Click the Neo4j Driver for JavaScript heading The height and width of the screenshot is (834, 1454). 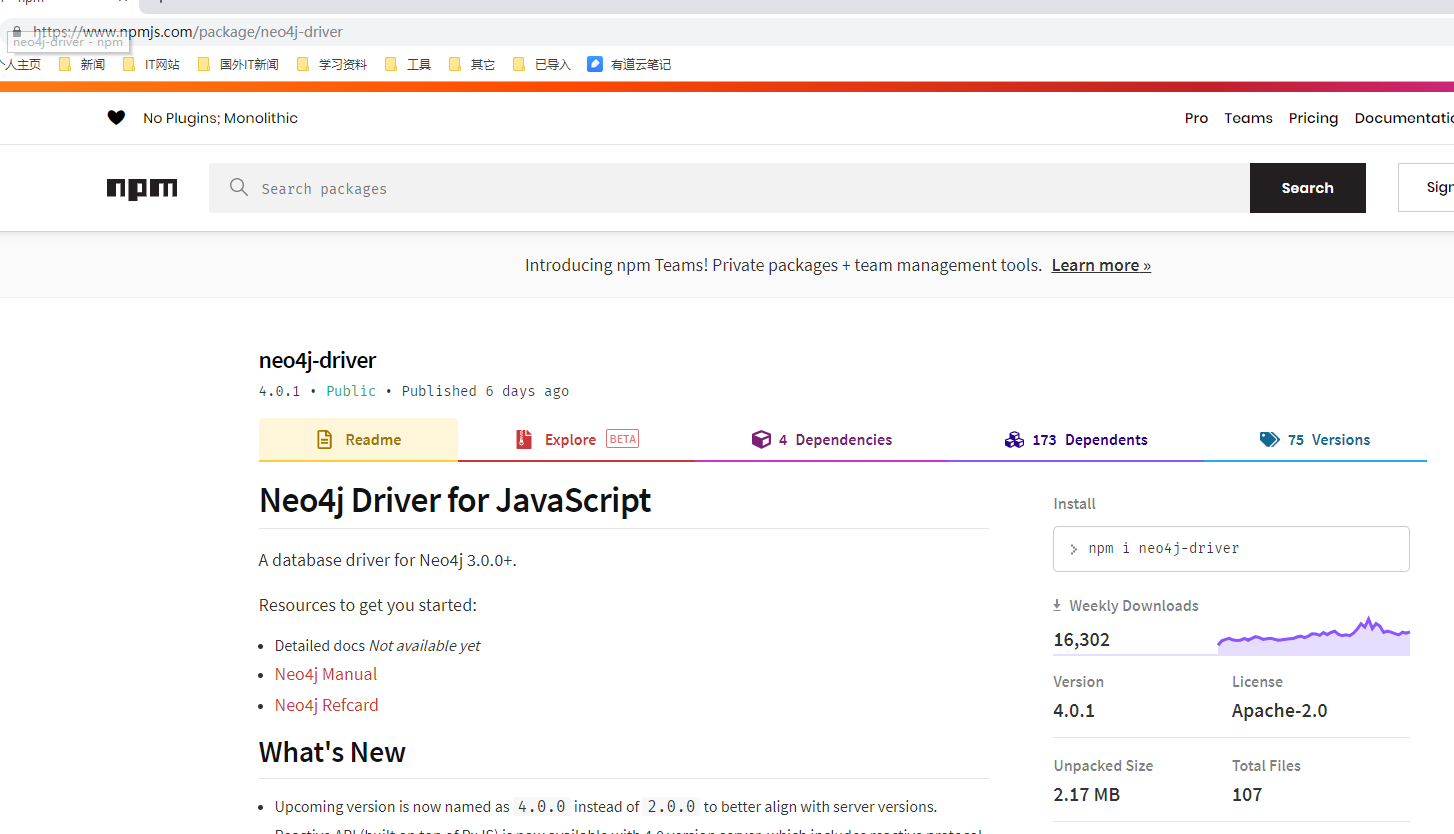pyautogui.click(x=455, y=500)
